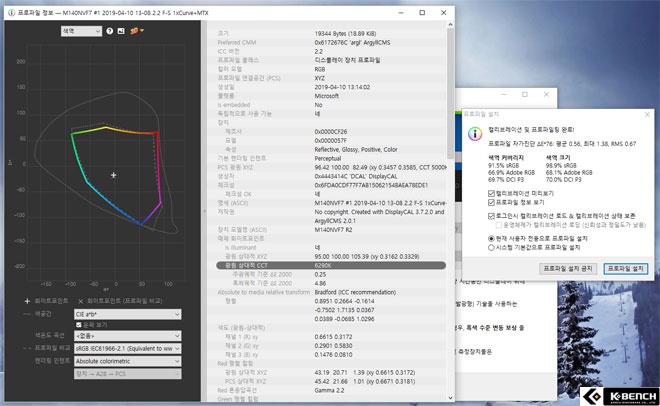Minimize the background DisplayCAL window

pos(504,95)
